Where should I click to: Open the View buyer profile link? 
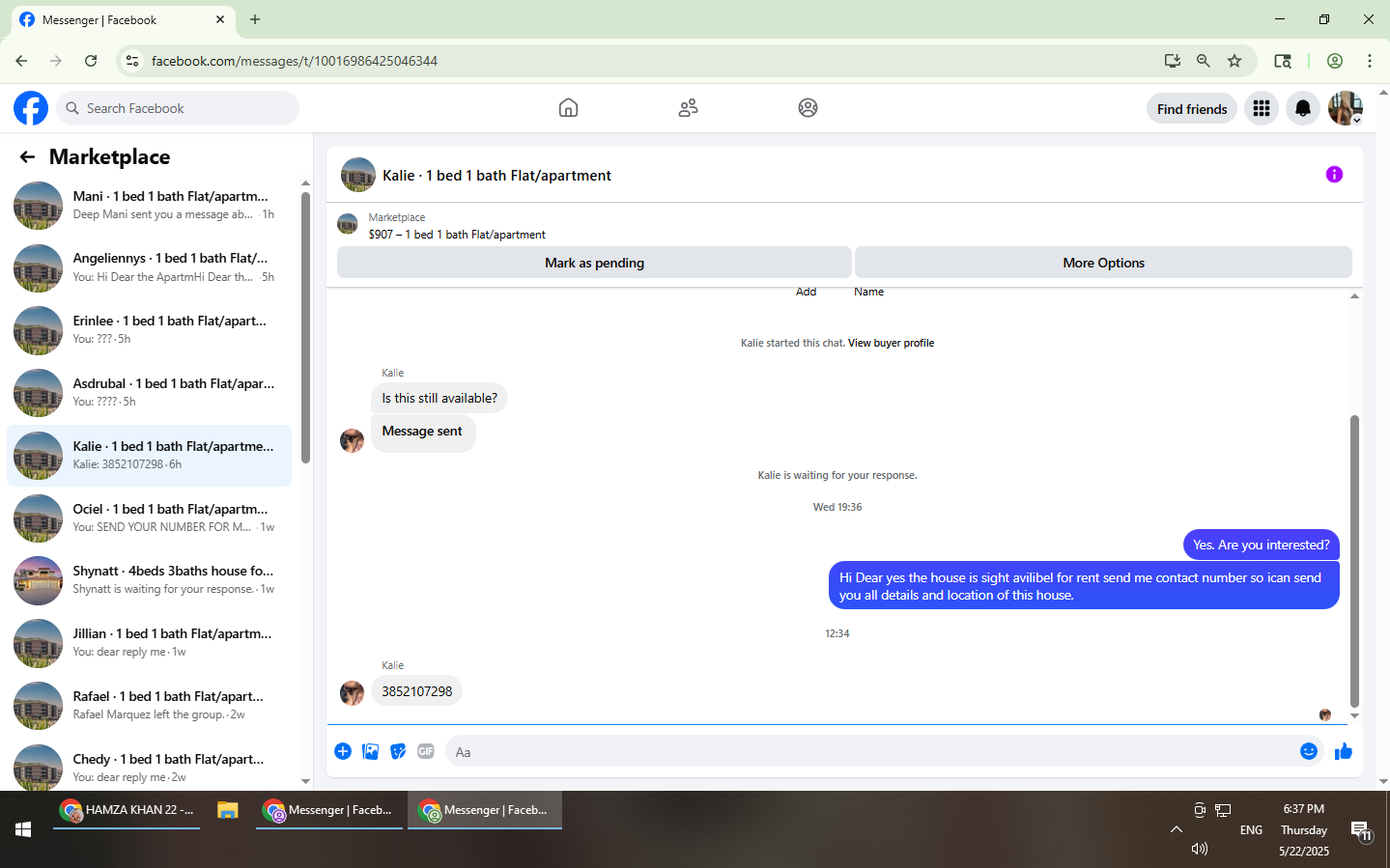click(891, 343)
